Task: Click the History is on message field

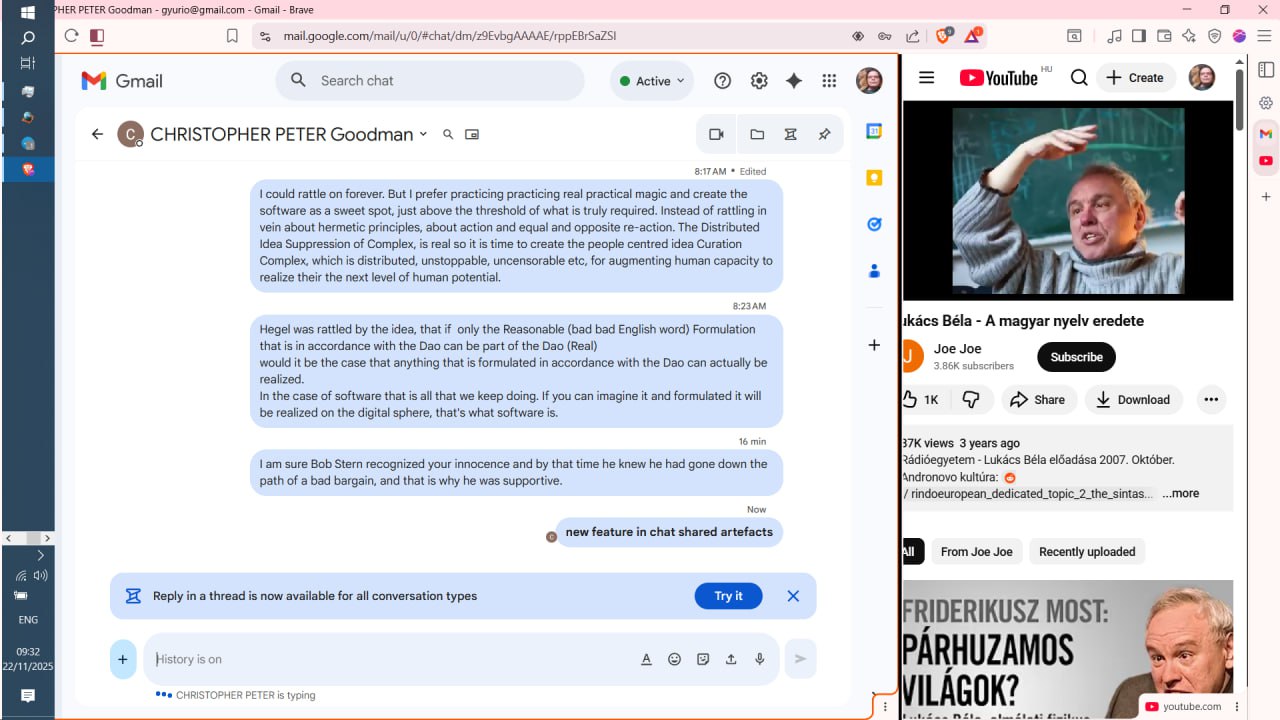Action: [x=390, y=659]
